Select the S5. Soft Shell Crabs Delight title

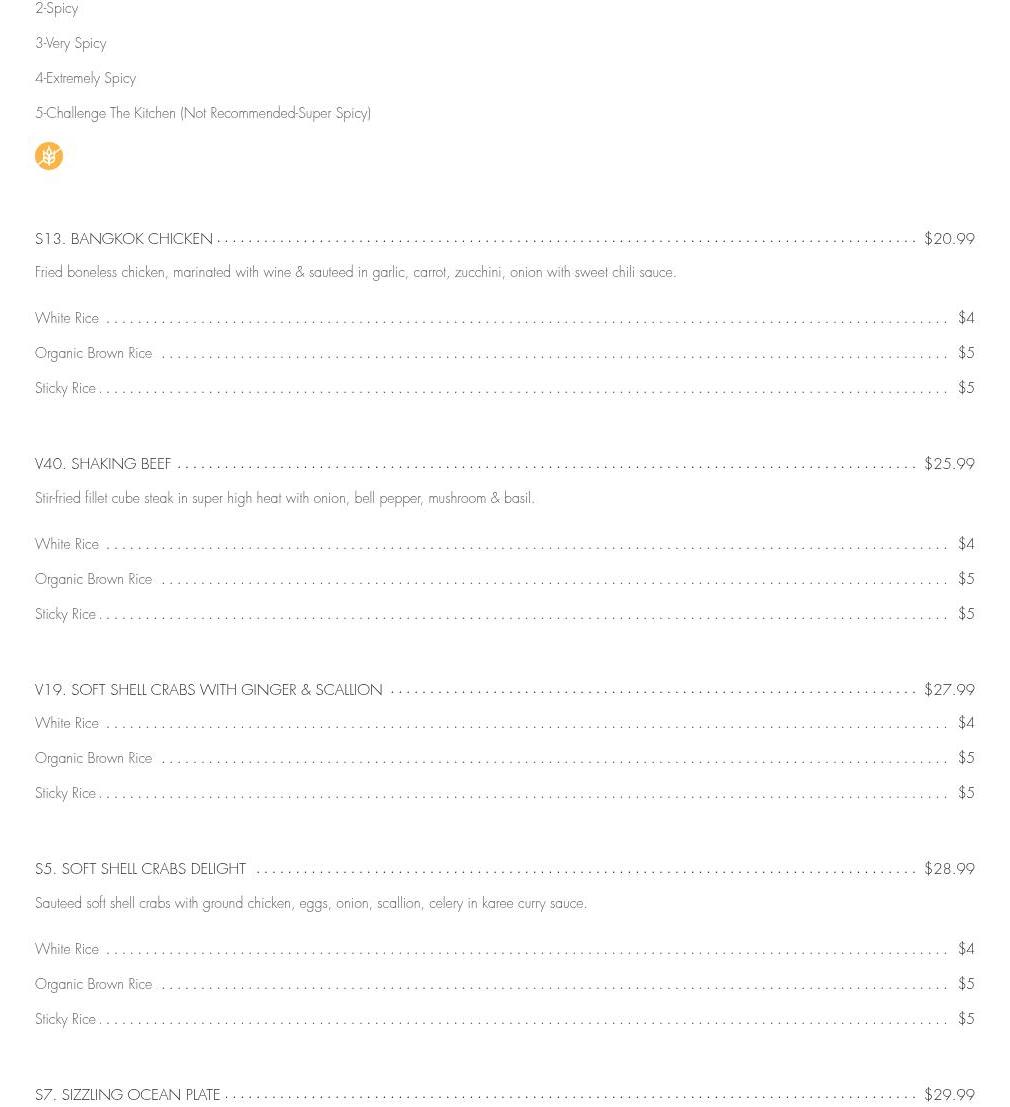[x=140, y=869]
